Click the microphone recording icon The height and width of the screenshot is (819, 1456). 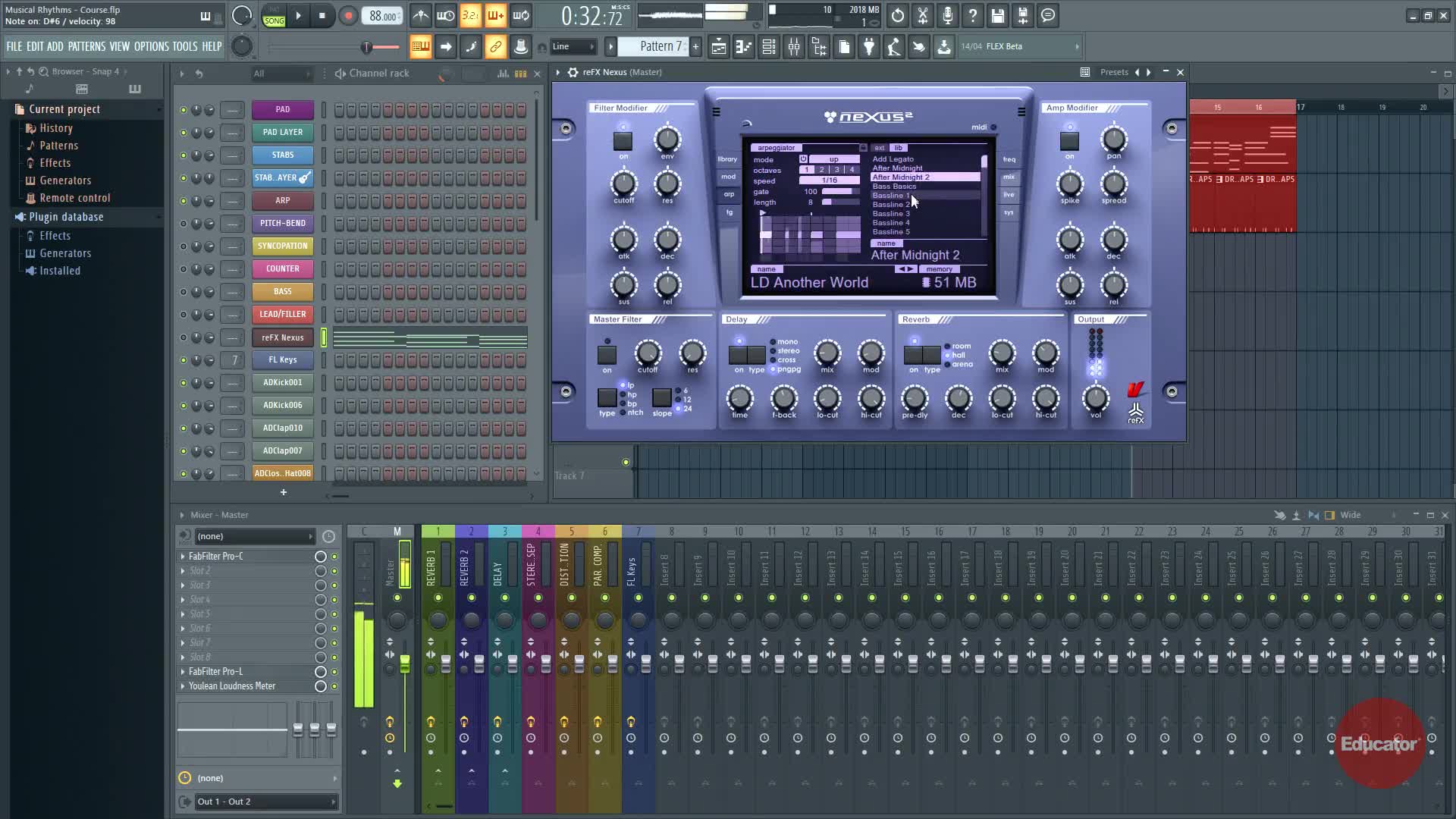click(x=948, y=16)
